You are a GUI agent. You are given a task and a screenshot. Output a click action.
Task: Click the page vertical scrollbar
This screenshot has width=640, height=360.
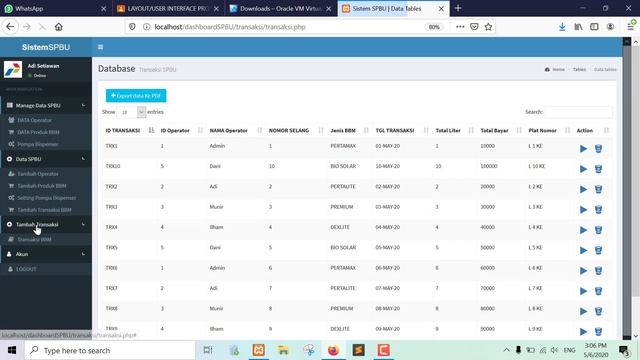coord(635,171)
